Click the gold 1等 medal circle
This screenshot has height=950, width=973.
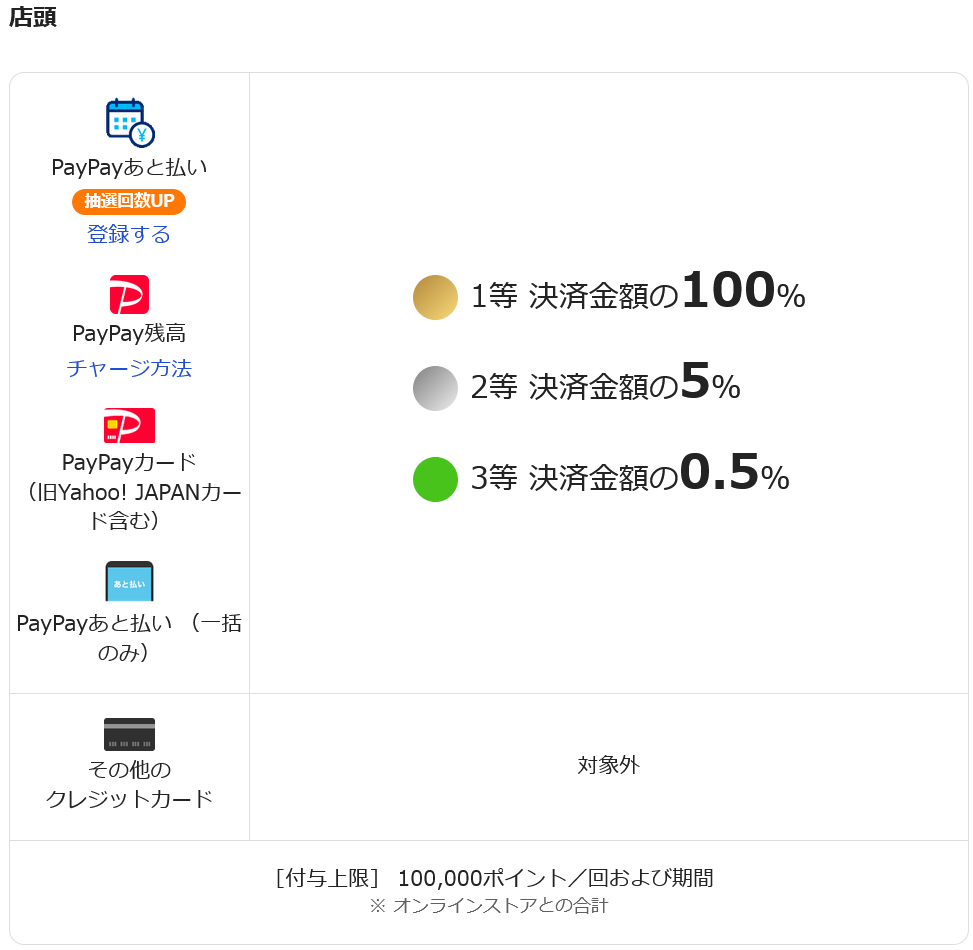point(435,297)
